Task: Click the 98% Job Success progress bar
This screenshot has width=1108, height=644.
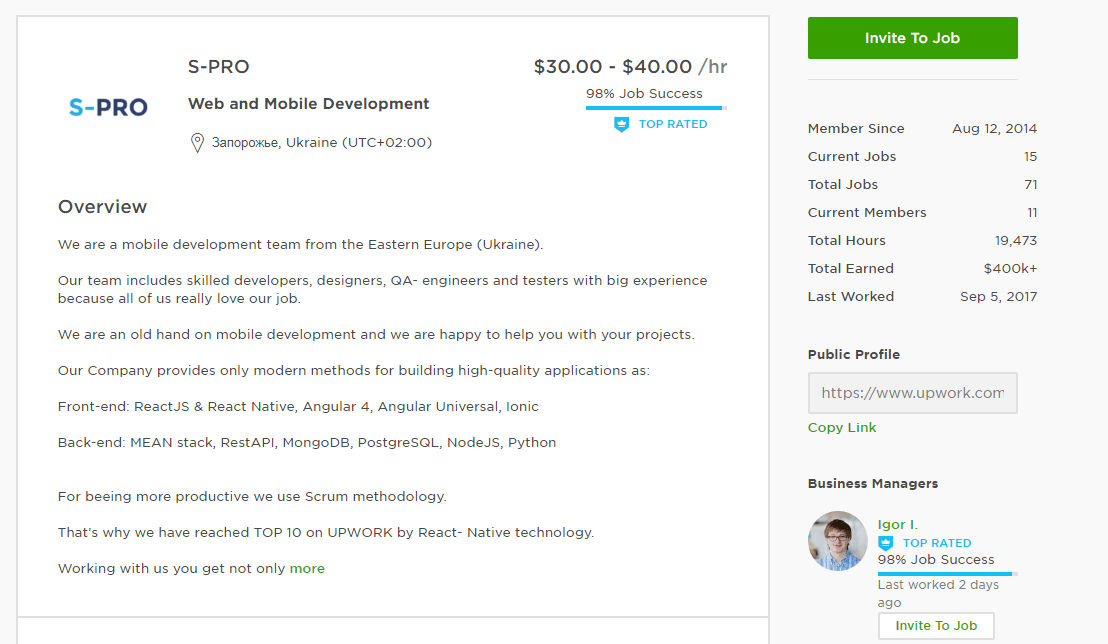Action: point(655,107)
